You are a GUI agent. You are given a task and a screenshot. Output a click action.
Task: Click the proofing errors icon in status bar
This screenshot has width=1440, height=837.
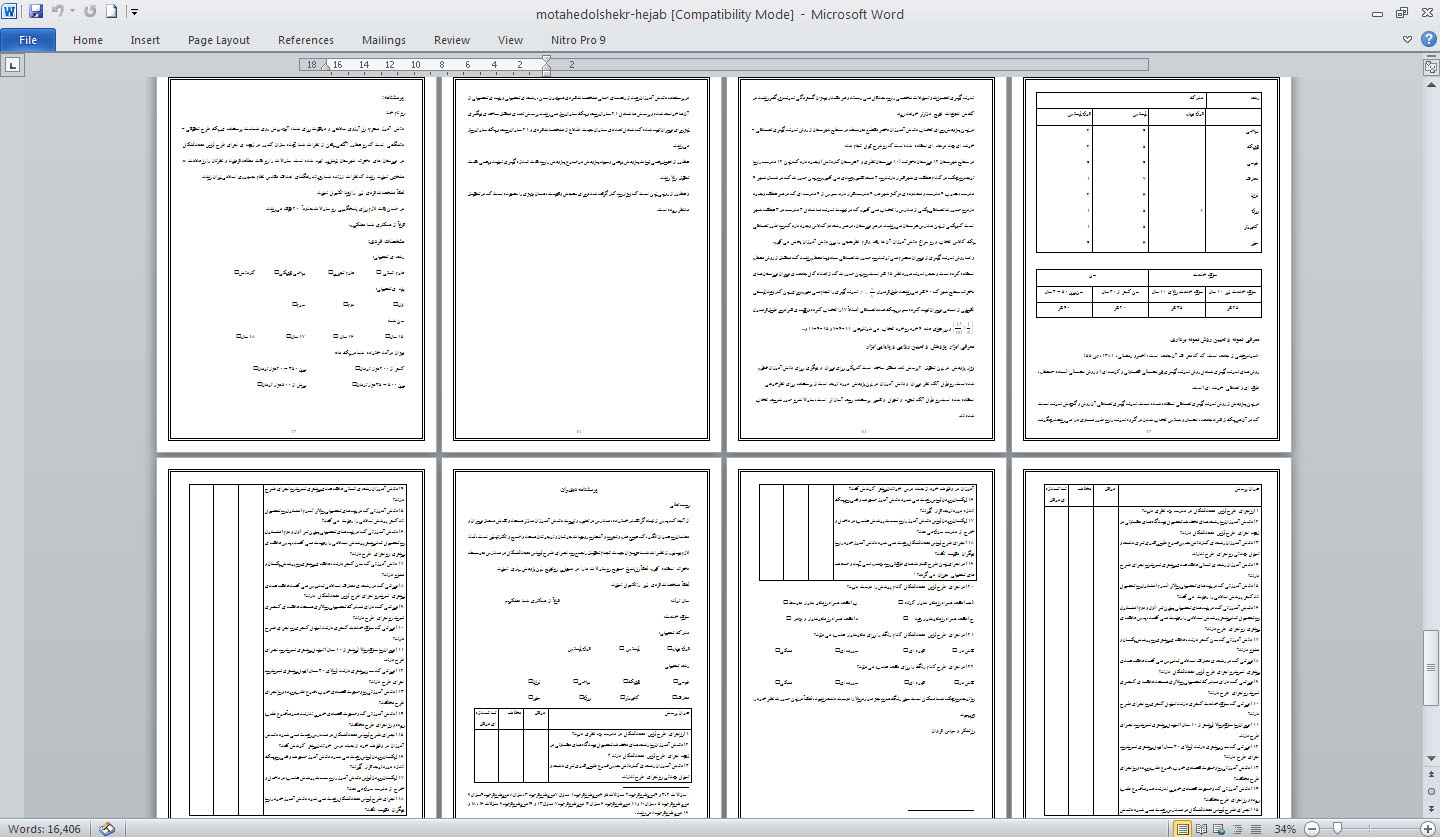tap(107, 828)
